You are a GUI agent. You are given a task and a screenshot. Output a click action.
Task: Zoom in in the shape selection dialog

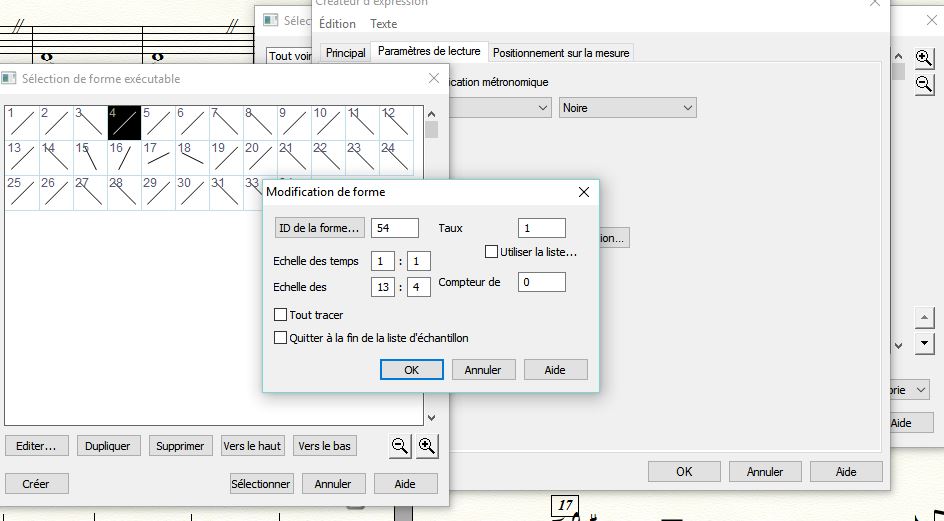(427, 446)
